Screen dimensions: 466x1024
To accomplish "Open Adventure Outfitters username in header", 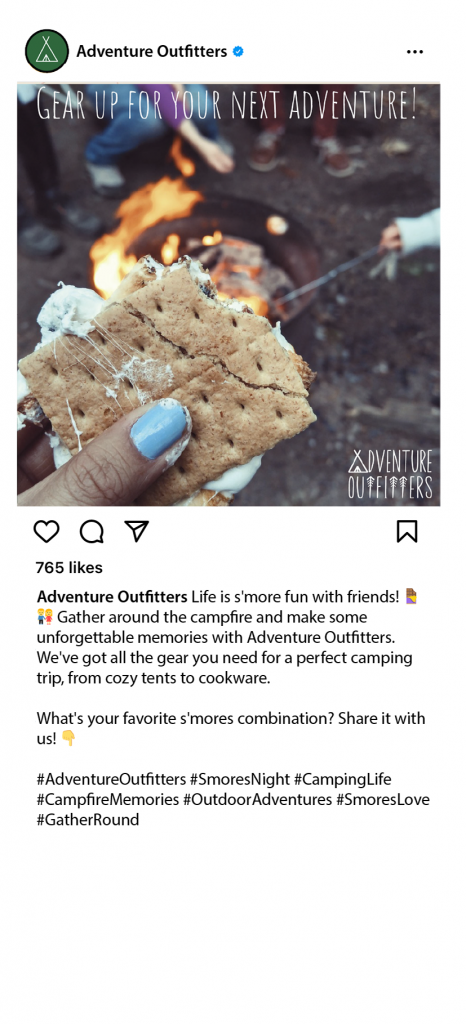I will tap(151, 51).
